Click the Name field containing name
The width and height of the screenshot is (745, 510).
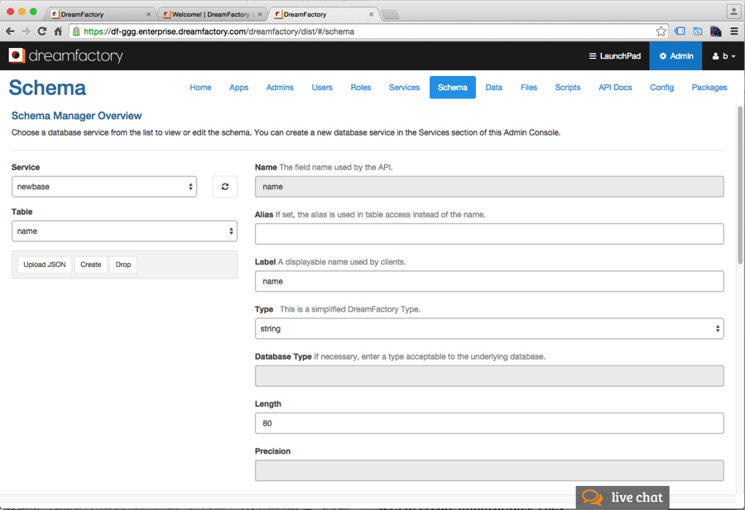(489, 187)
